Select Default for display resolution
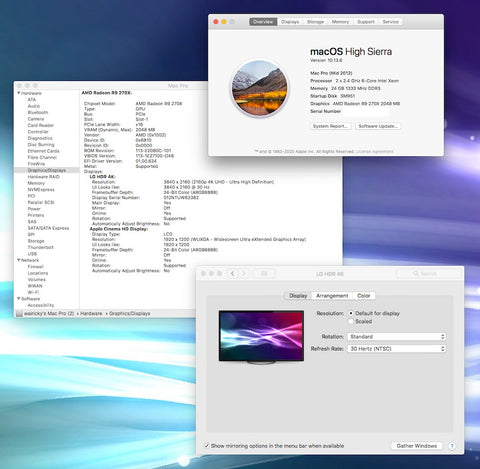 351,313
